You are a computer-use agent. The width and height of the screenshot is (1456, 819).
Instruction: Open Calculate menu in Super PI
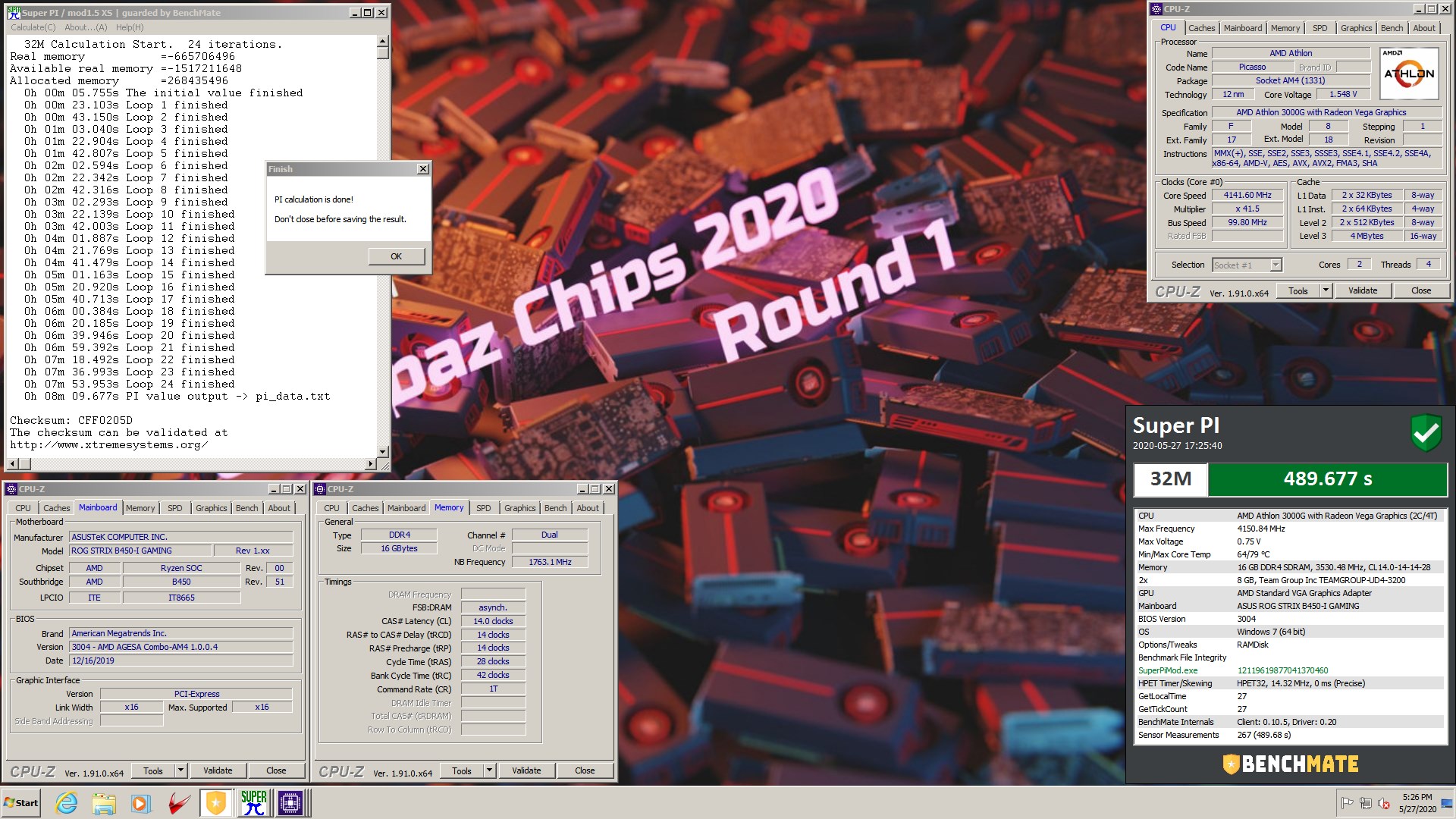pos(33,27)
